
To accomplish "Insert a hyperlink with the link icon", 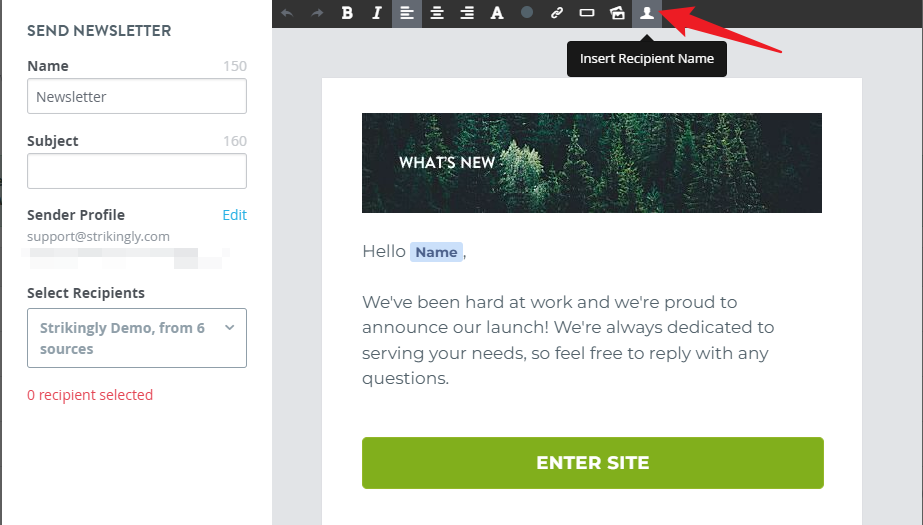I will click(557, 13).
